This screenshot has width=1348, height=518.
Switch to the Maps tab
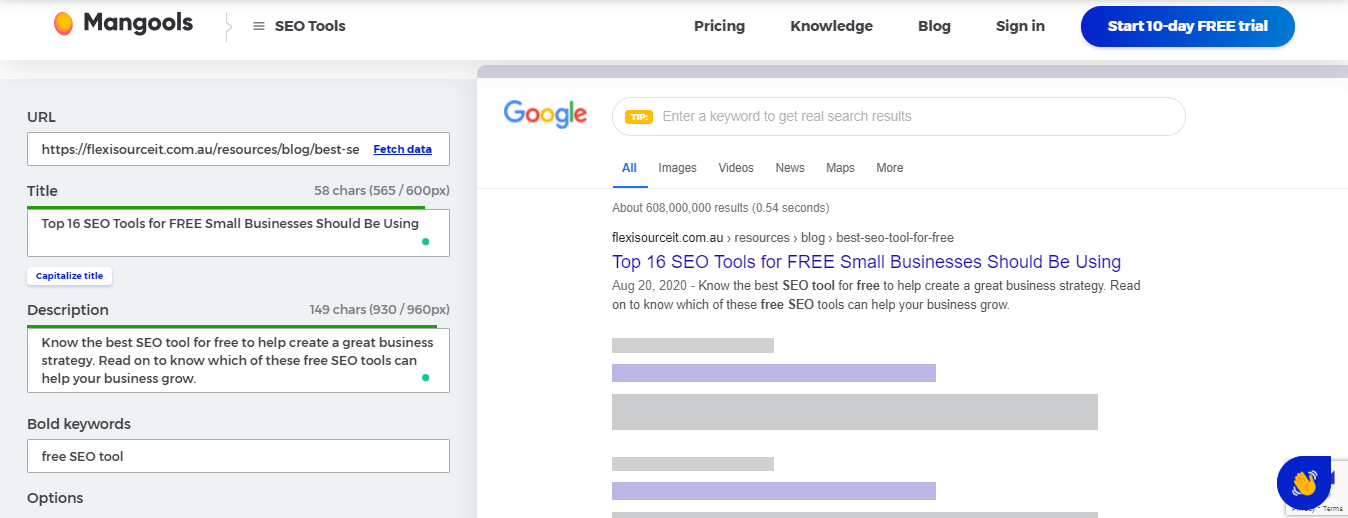click(x=840, y=168)
